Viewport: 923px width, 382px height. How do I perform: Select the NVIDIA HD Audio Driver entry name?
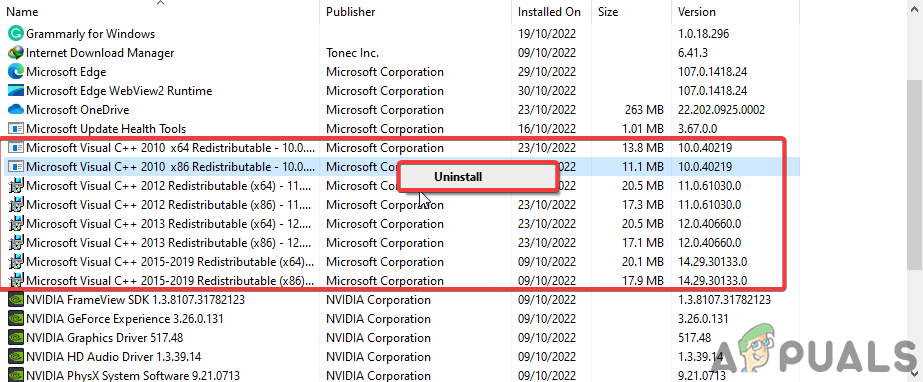114,356
